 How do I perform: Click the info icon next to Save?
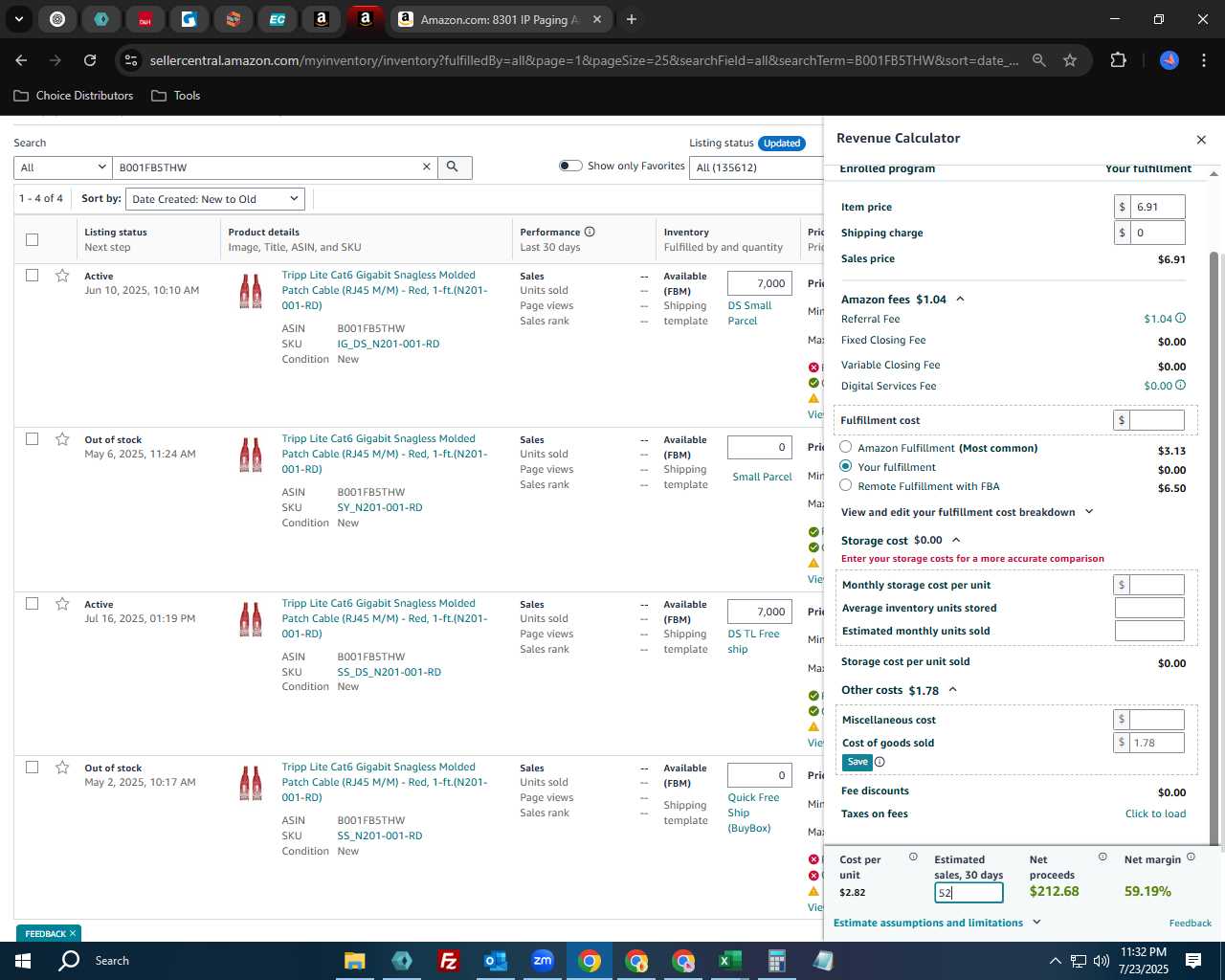pos(880,762)
